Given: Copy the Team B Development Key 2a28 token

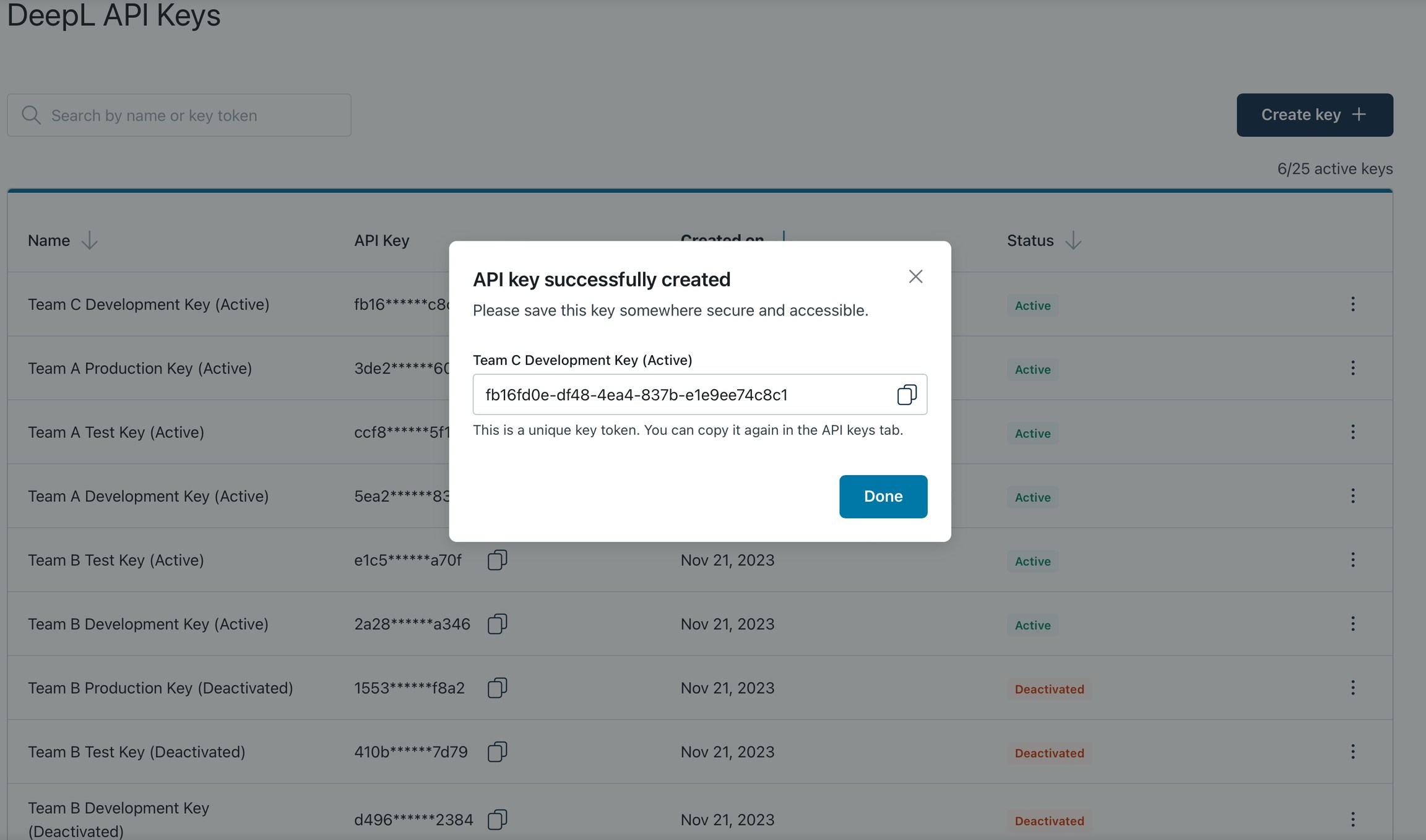Looking at the screenshot, I should coord(497,624).
